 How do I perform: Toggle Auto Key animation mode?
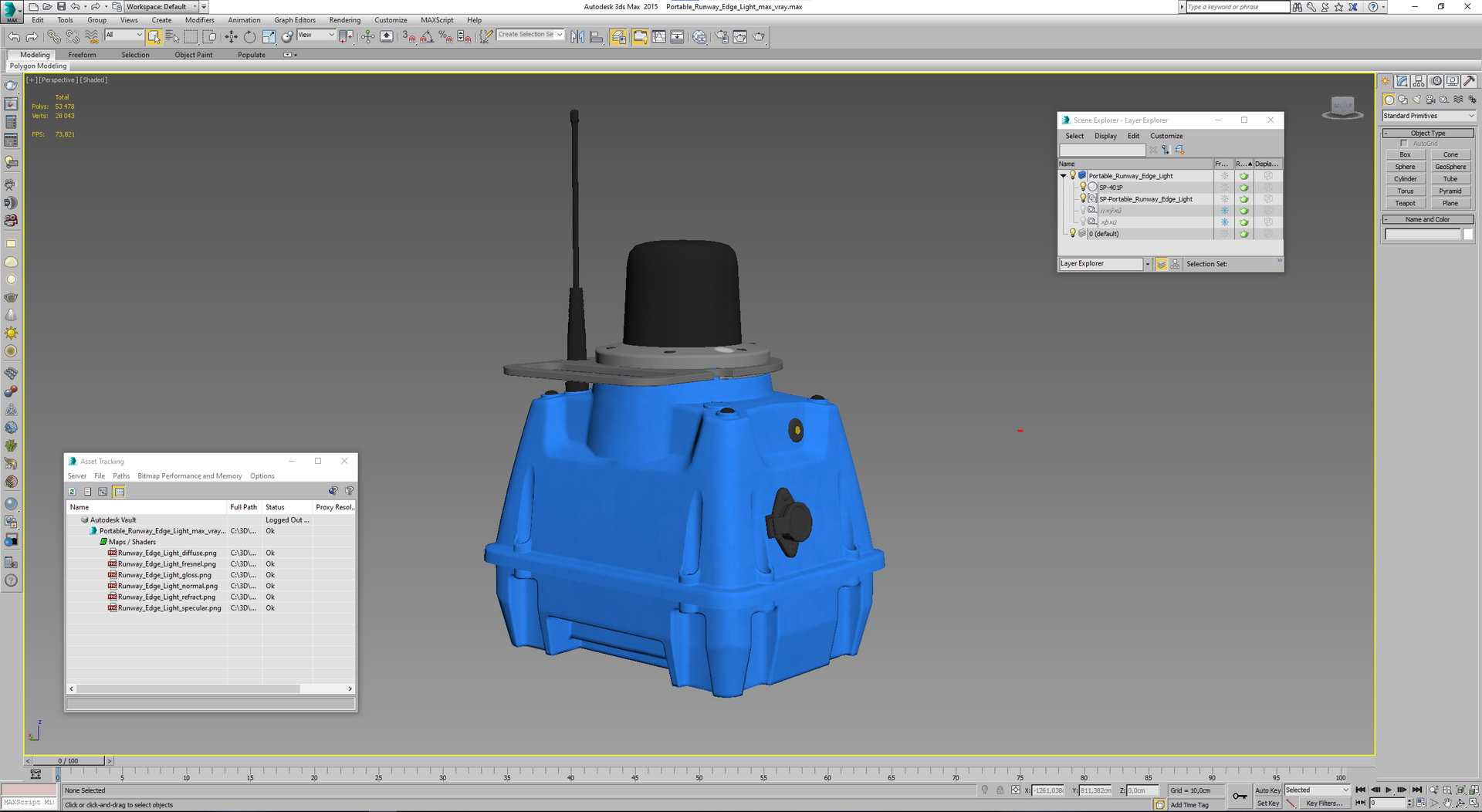pos(1267,790)
